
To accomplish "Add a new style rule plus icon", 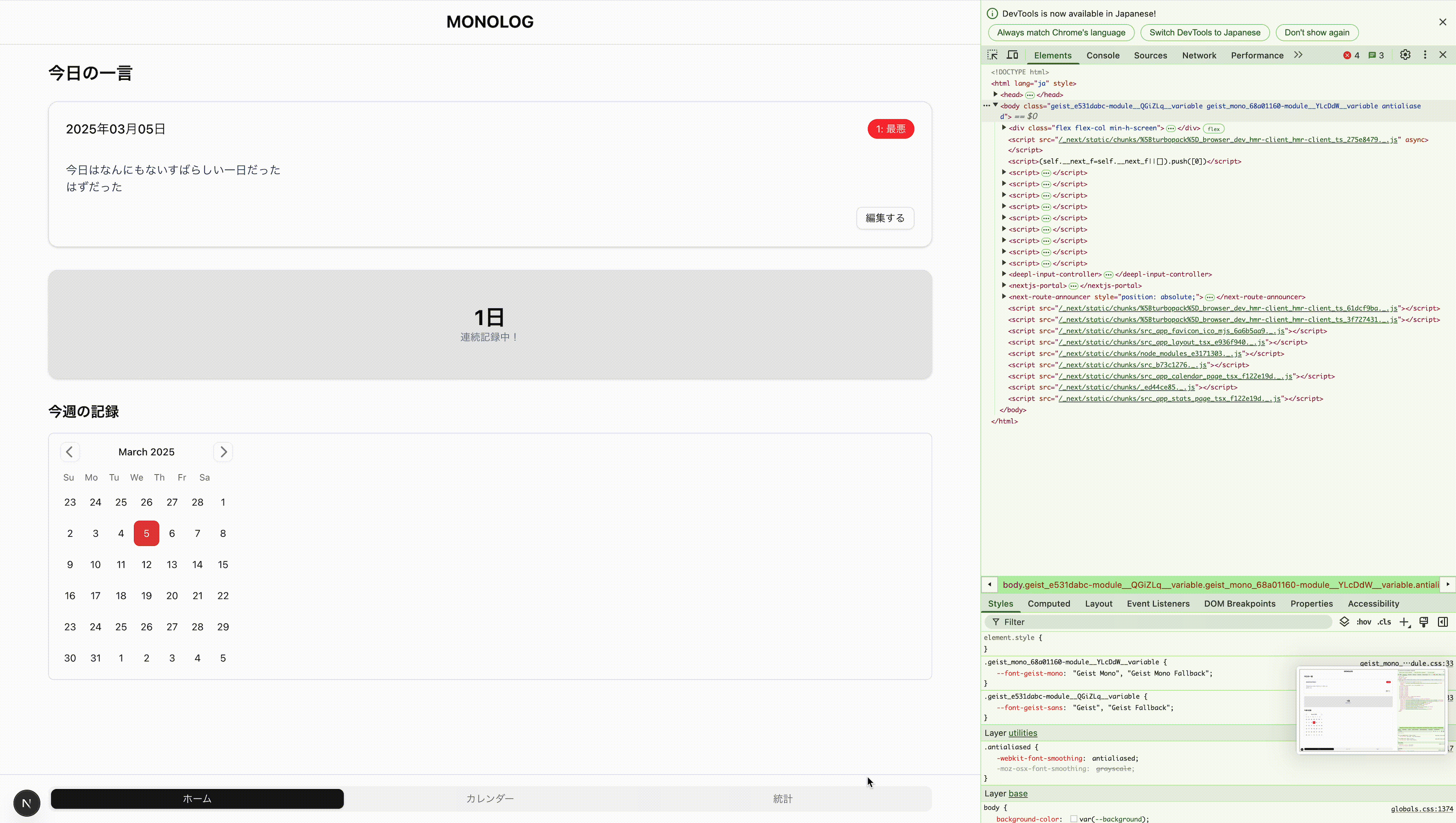I will (1405, 622).
